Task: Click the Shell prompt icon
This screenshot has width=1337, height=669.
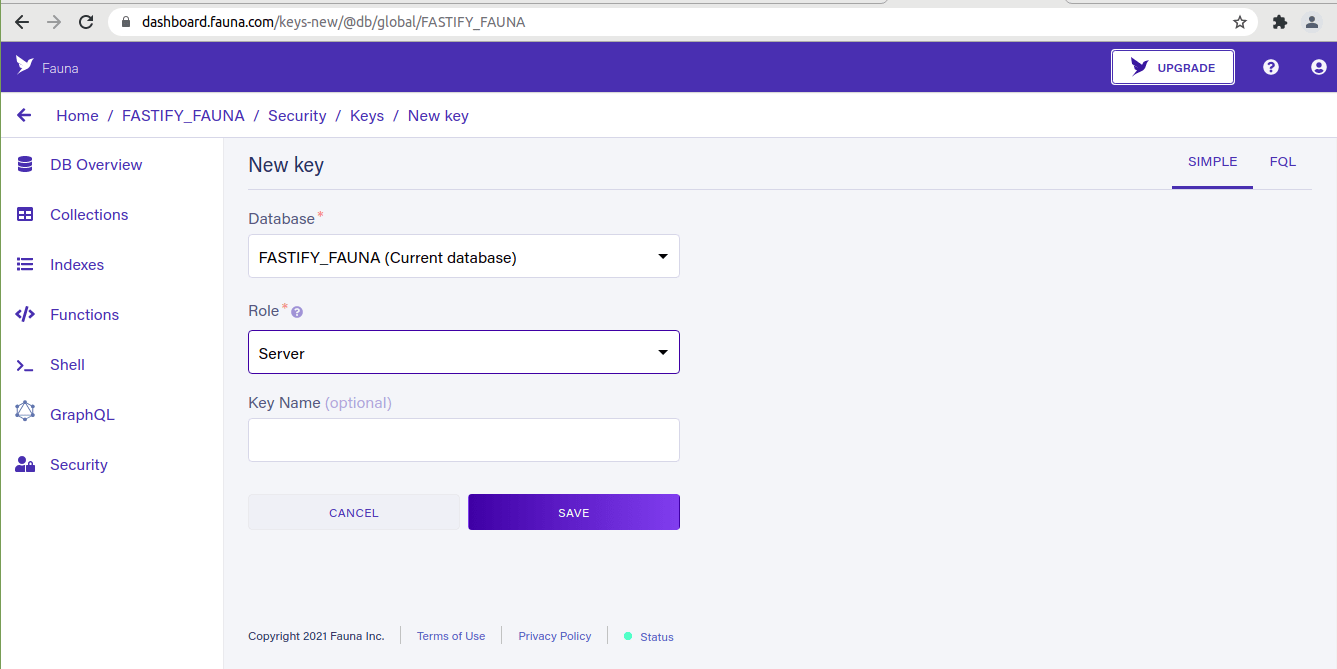Action: pos(25,365)
